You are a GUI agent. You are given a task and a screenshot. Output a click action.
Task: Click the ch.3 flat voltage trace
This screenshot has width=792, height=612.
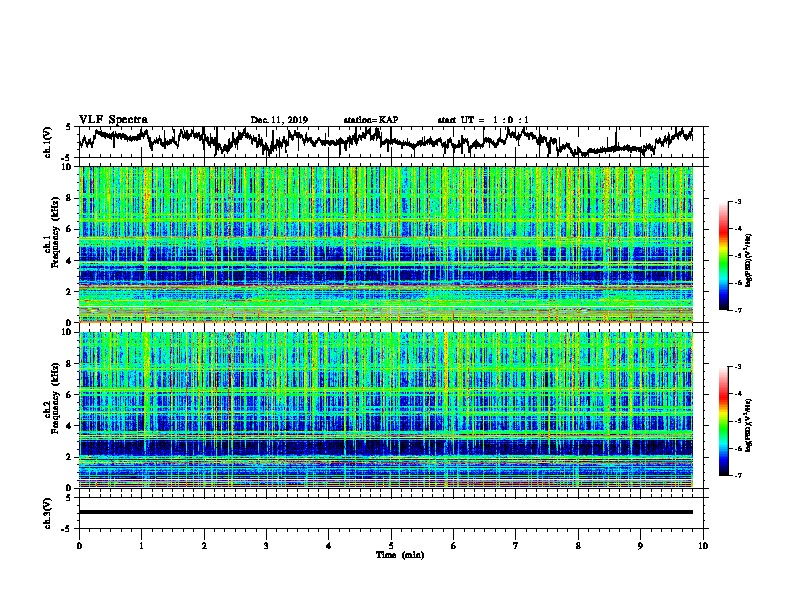386,512
